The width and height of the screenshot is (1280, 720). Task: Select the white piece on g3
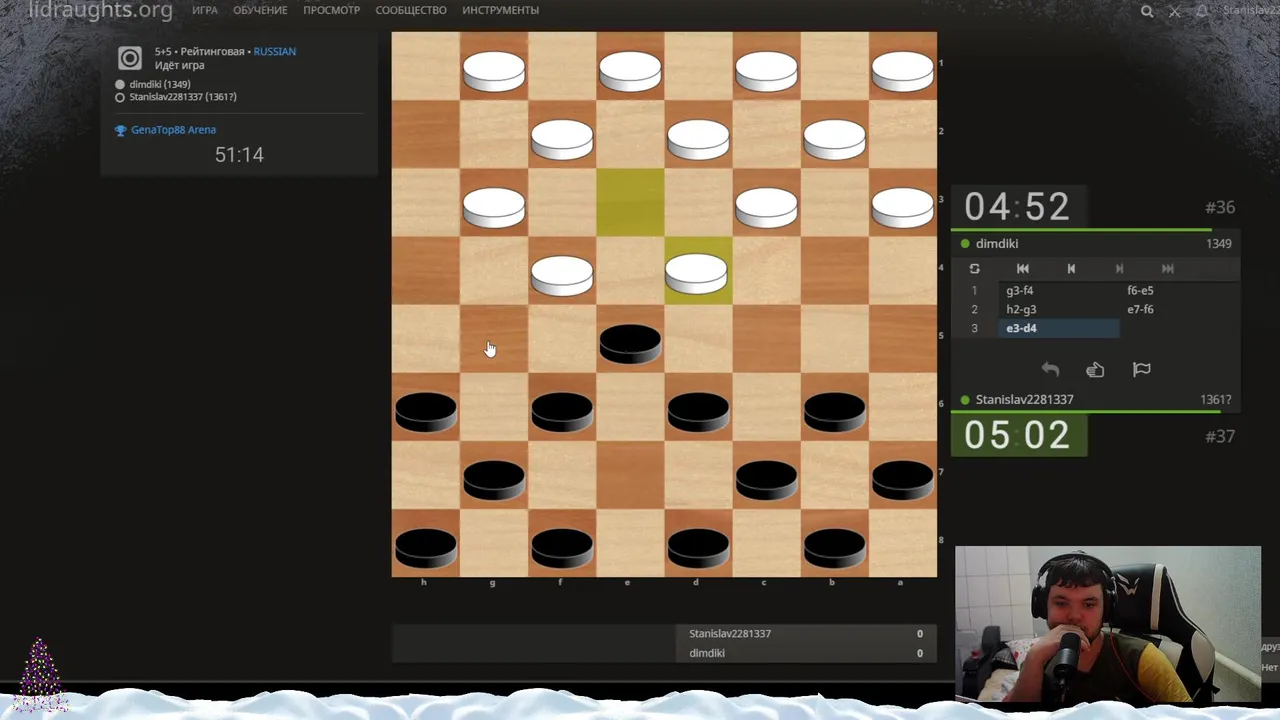[494, 206]
